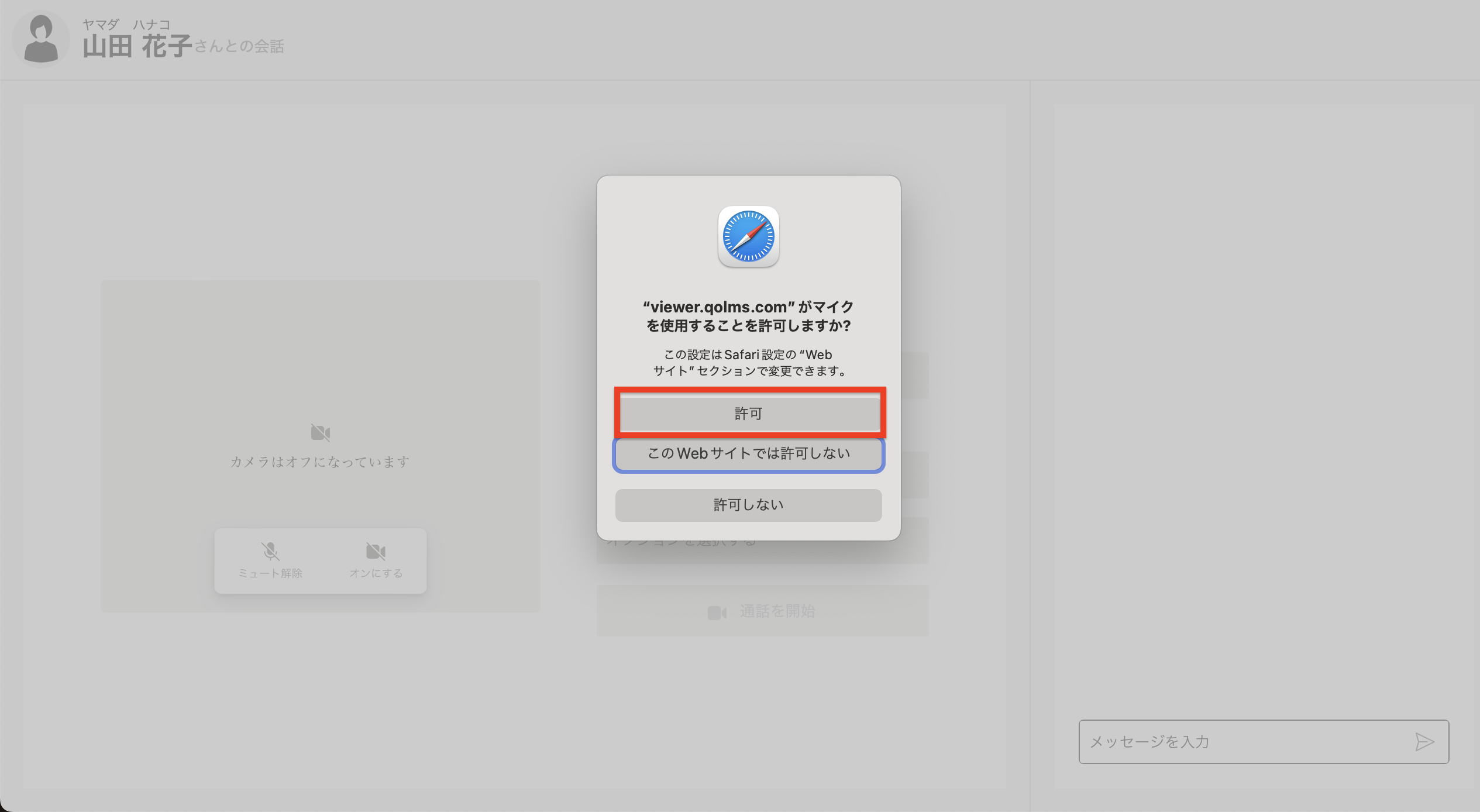Unmute using the crossed microphone icon
The image size is (1480, 812).
270,551
